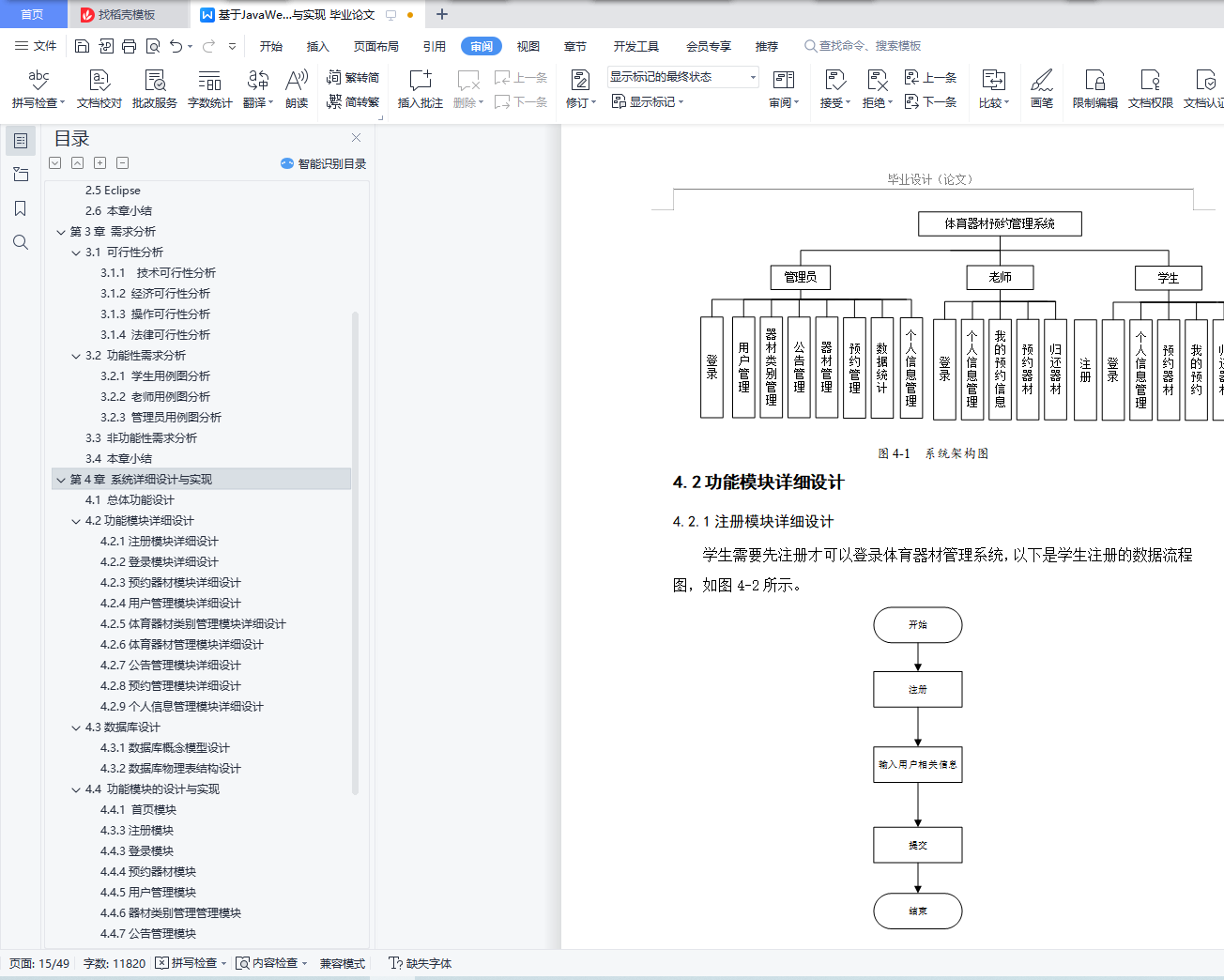The width and height of the screenshot is (1224, 980).
Task: Switch to the 插入 ribbon tab
Action: pos(318,46)
